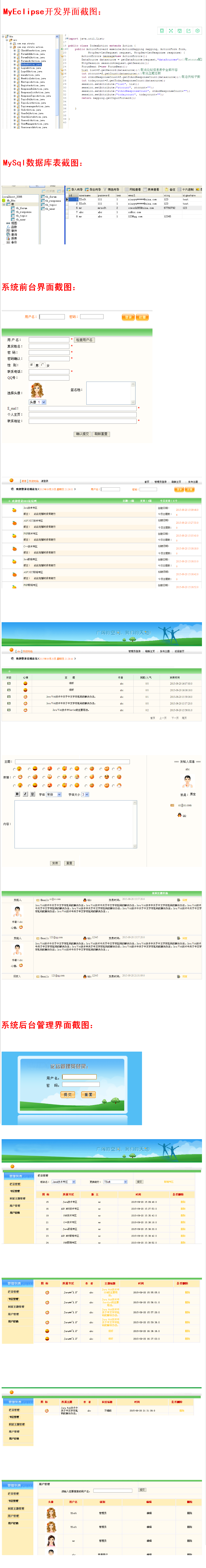This screenshot has width=206, height=1568.
Task: Click the 签名档 signature textarea
Action: (110, 393)
